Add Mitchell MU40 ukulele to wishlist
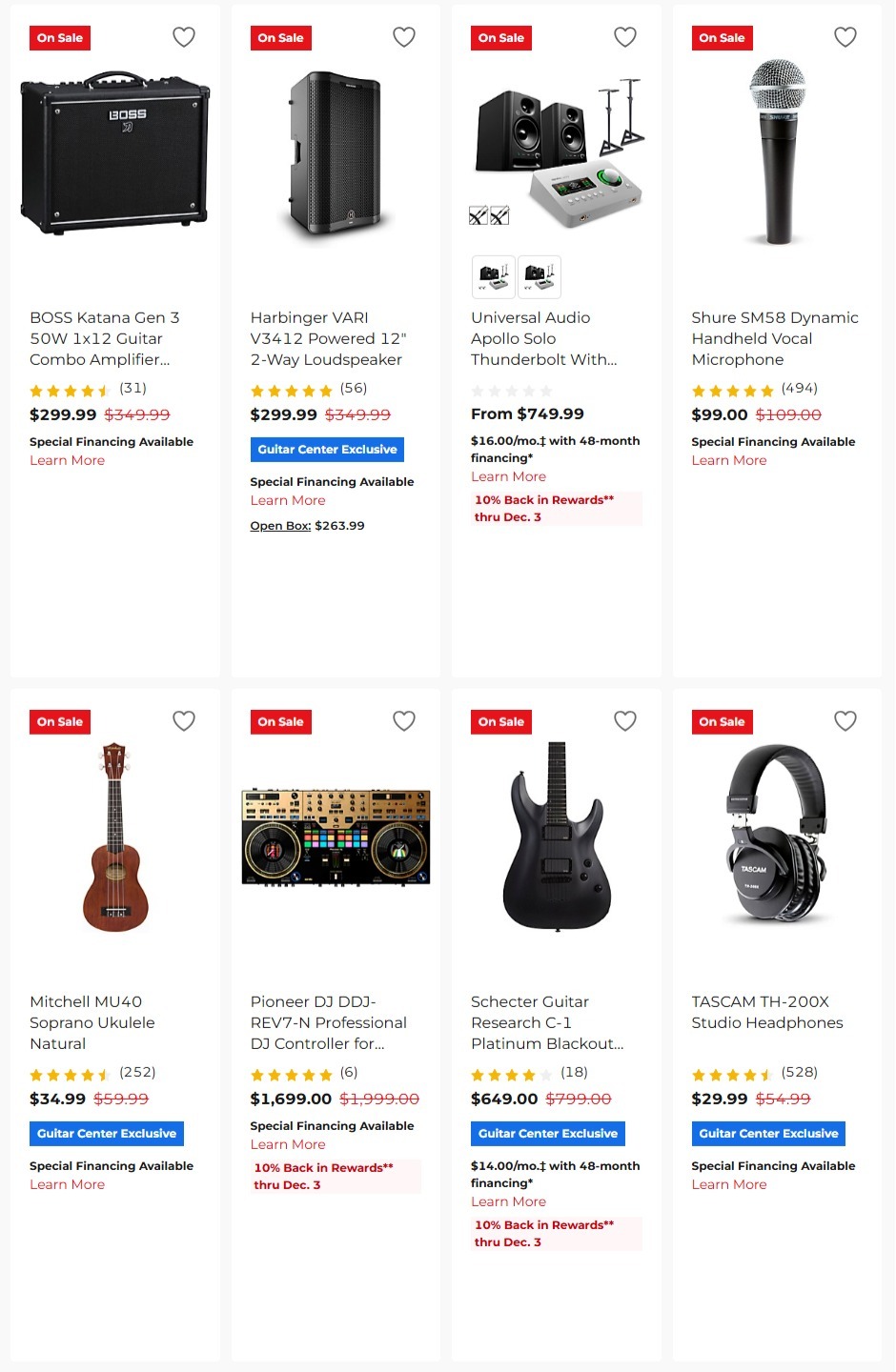 [183, 721]
